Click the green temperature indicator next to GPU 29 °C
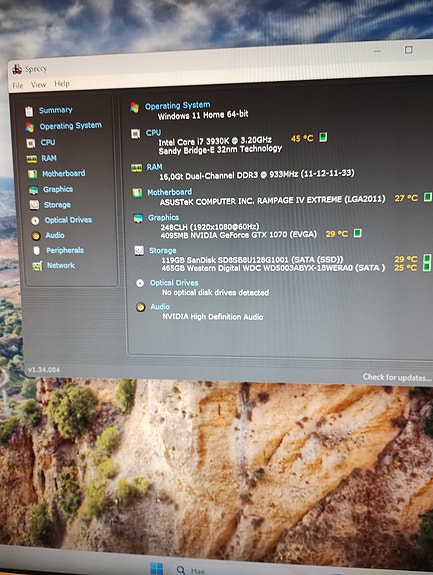433x575 pixels. point(357,233)
